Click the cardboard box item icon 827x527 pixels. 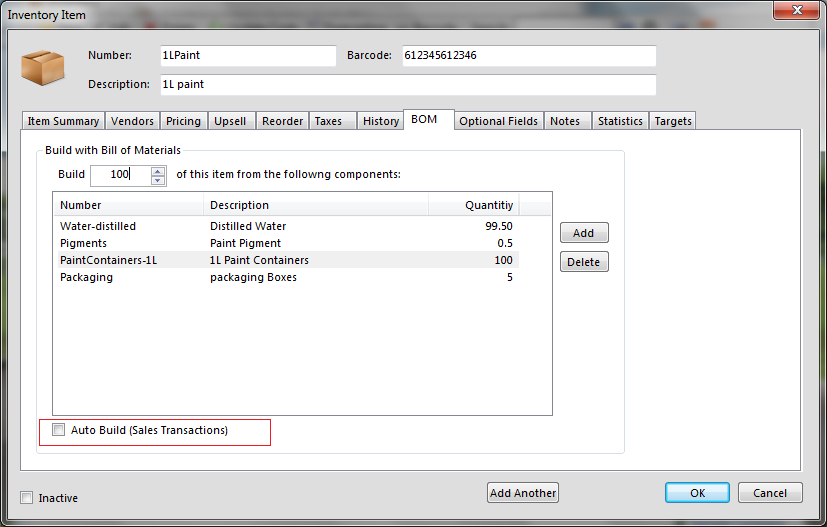[x=42, y=69]
